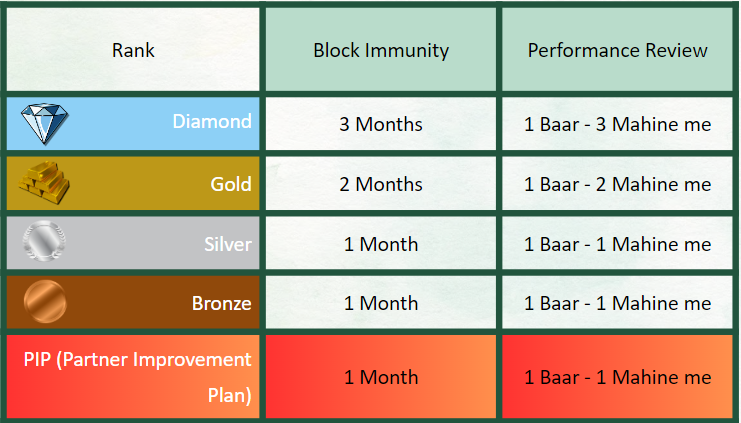Select the Rank header cell

coord(133,50)
